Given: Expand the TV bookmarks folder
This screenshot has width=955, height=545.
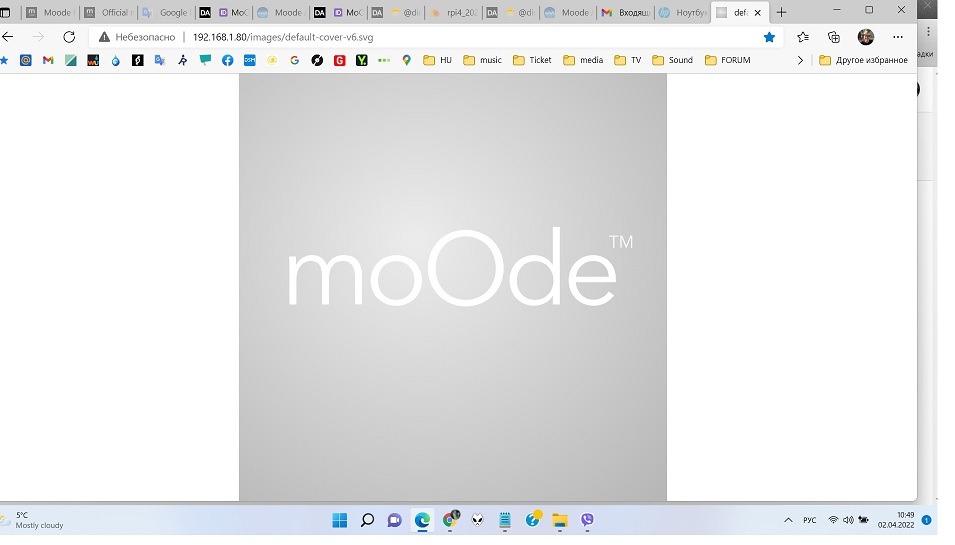Looking at the screenshot, I should point(627,60).
